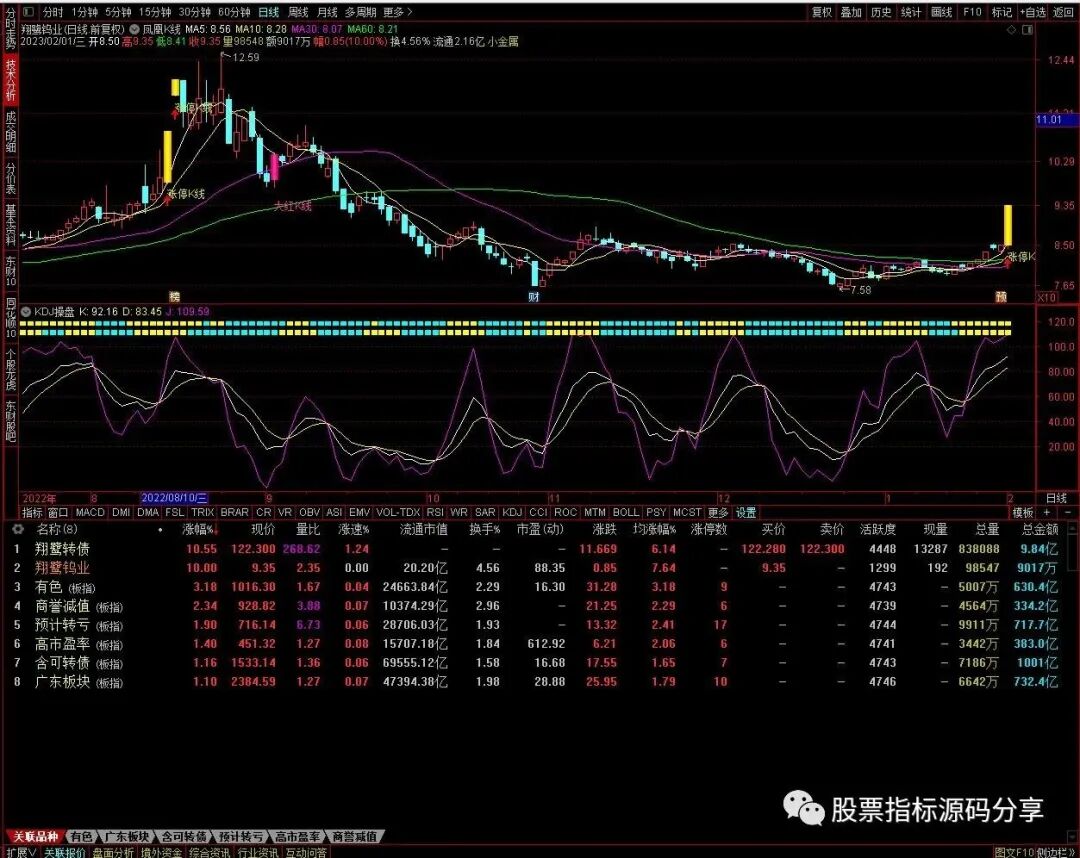Open 技术分析 in the left sidebar

pos(11,79)
